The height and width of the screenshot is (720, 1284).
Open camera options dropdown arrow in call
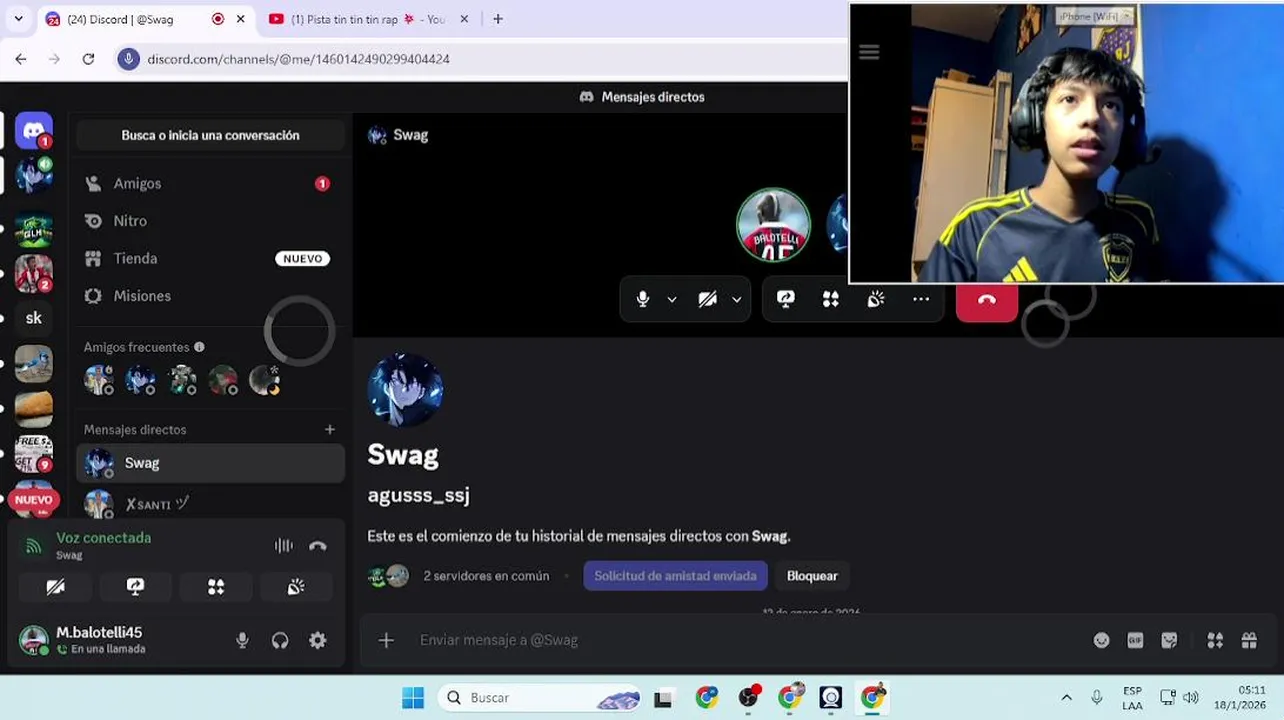pyautogui.click(x=737, y=299)
